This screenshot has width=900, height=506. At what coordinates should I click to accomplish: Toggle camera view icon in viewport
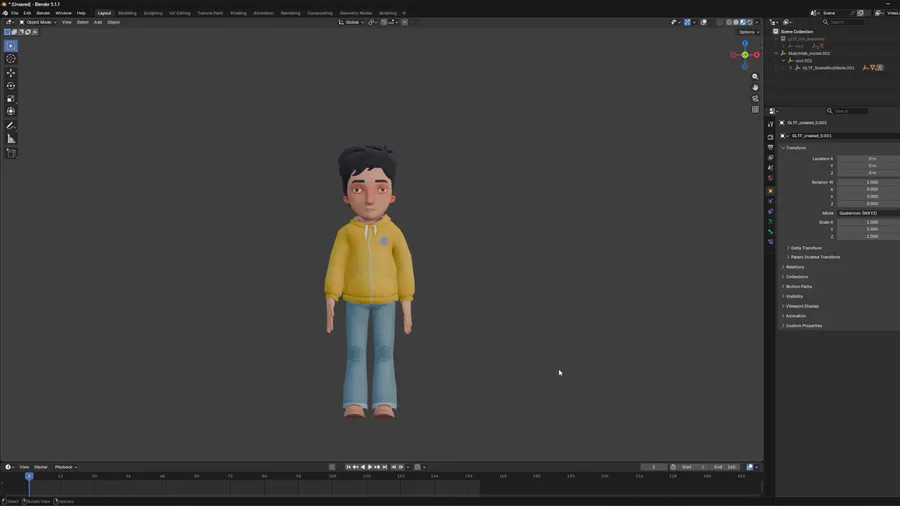tap(755, 98)
